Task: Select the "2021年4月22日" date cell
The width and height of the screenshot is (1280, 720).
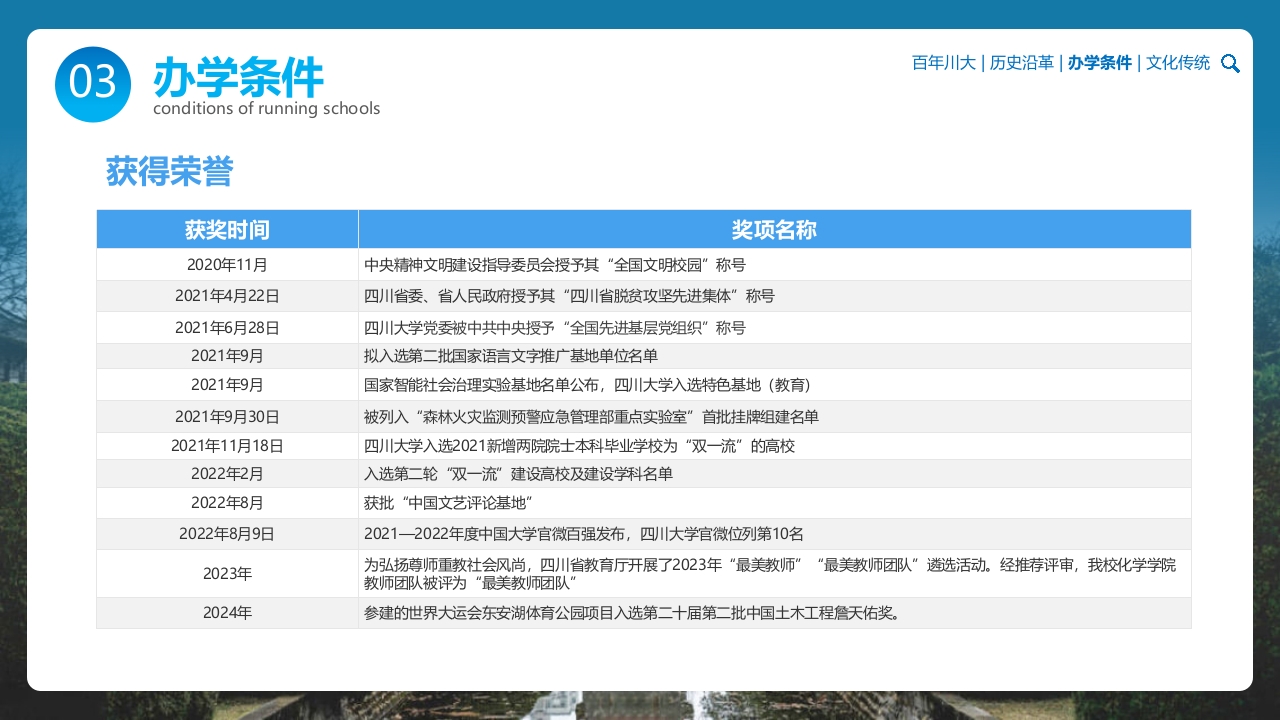Action: coord(227,296)
